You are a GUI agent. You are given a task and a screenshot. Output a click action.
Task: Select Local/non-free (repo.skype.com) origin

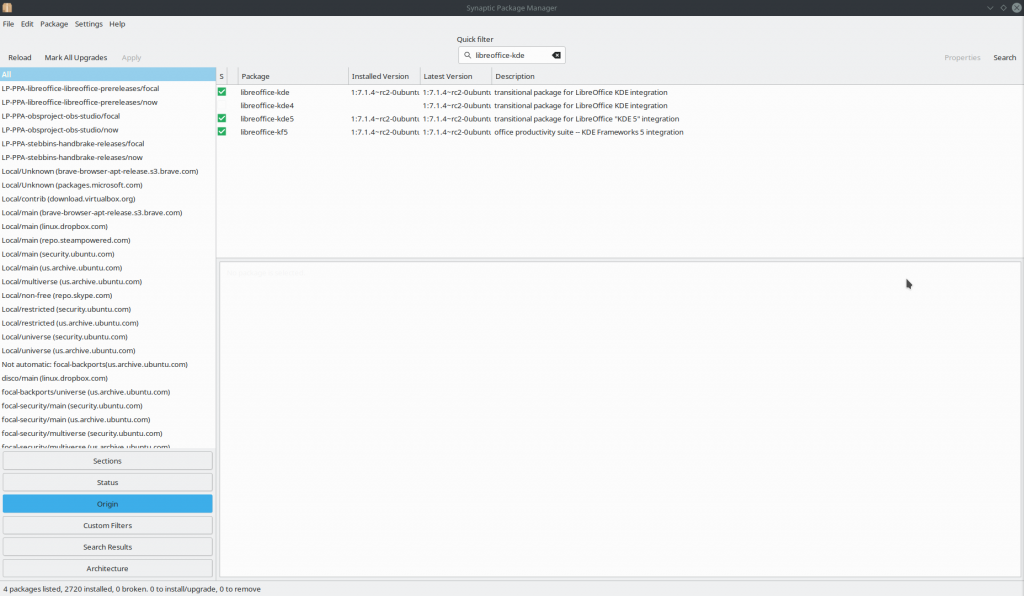(57, 296)
